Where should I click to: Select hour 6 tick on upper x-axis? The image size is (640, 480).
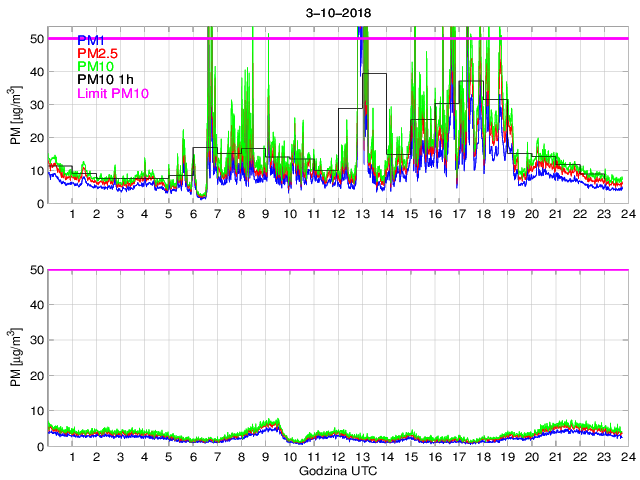click(193, 214)
